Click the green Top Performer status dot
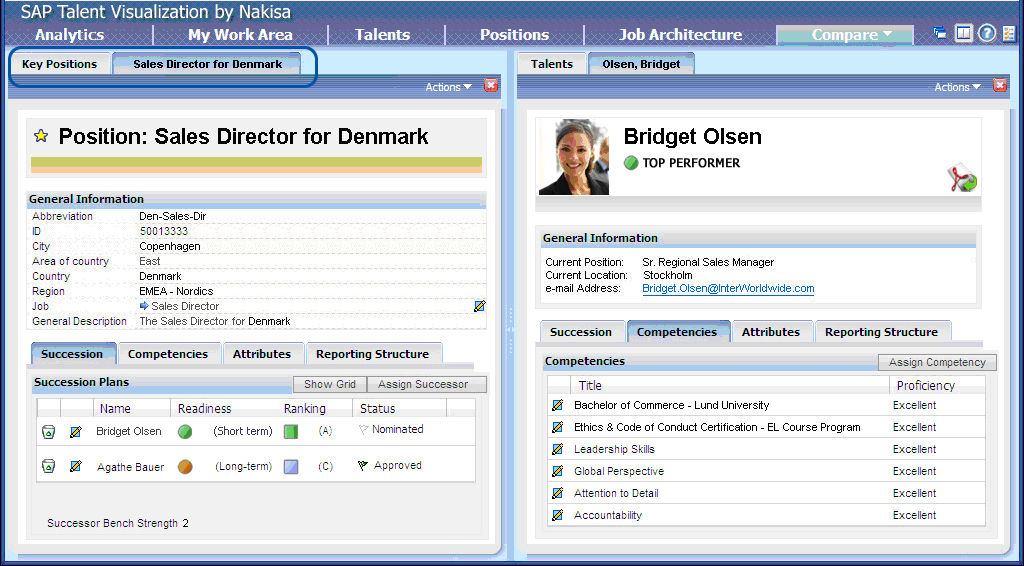This screenshot has height=566, width=1024. coord(631,163)
